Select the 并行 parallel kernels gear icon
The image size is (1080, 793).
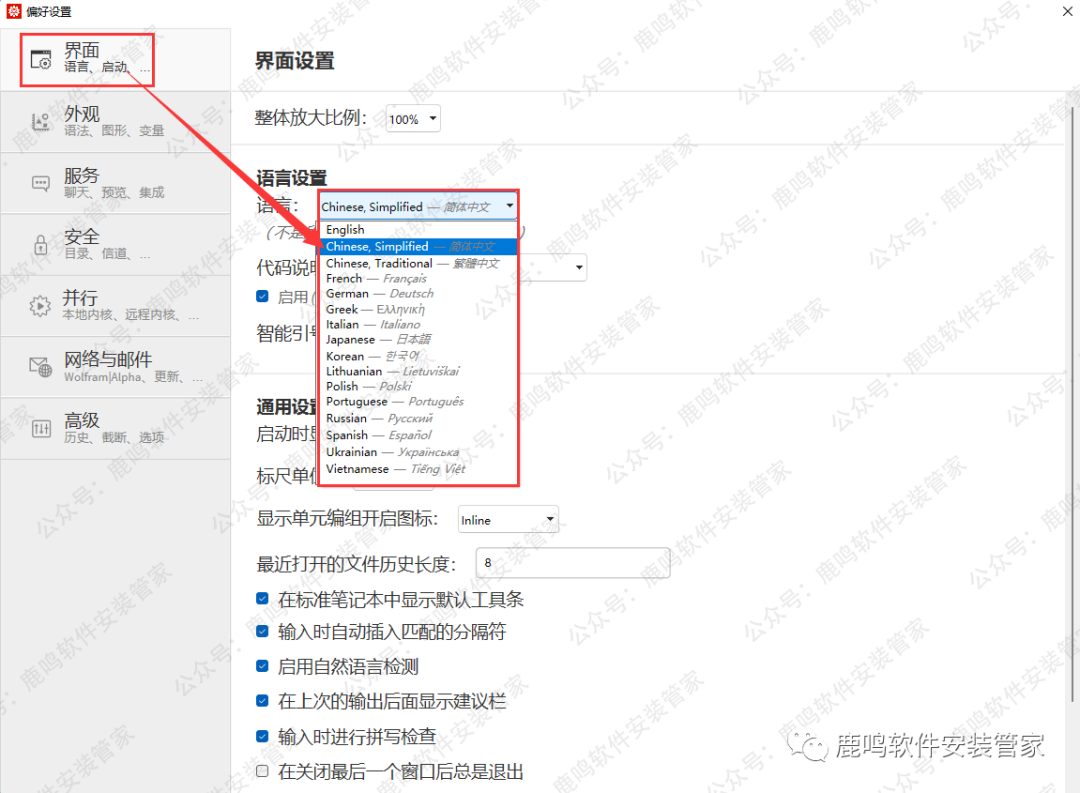(40, 305)
